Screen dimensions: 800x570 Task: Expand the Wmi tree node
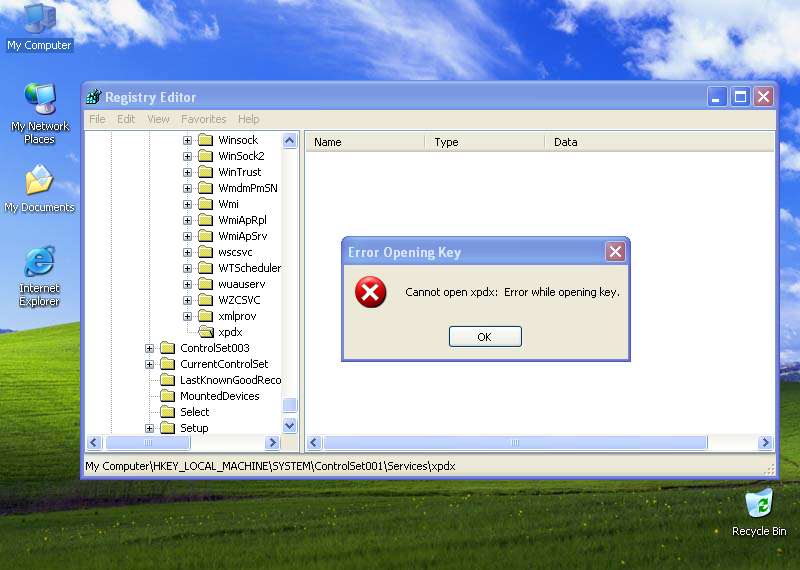187,204
